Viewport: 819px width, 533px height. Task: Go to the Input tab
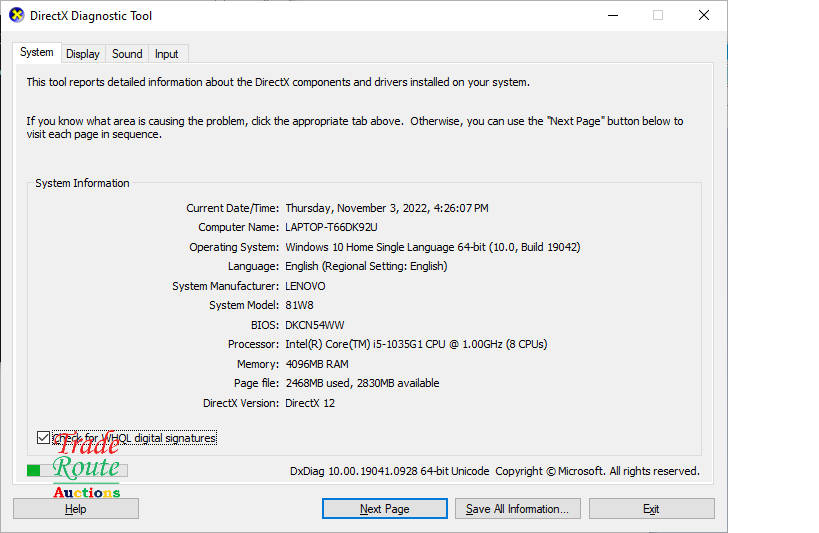[167, 54]
